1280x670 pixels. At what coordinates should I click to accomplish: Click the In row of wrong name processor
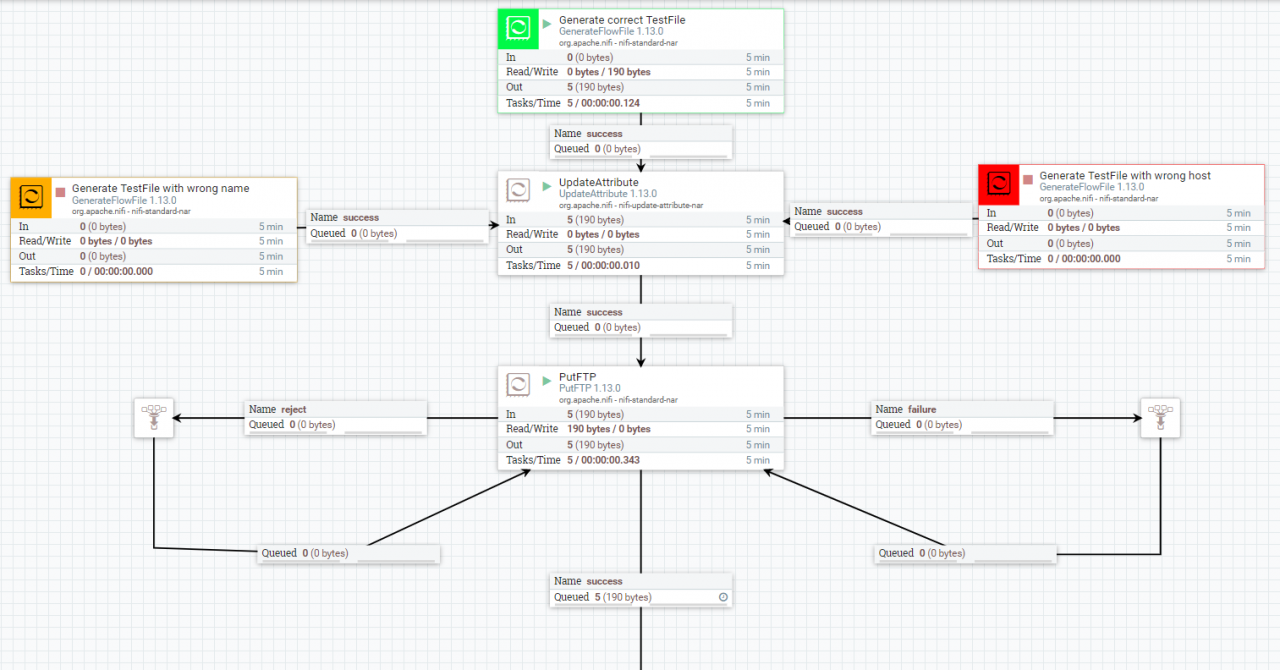(154, 226)
